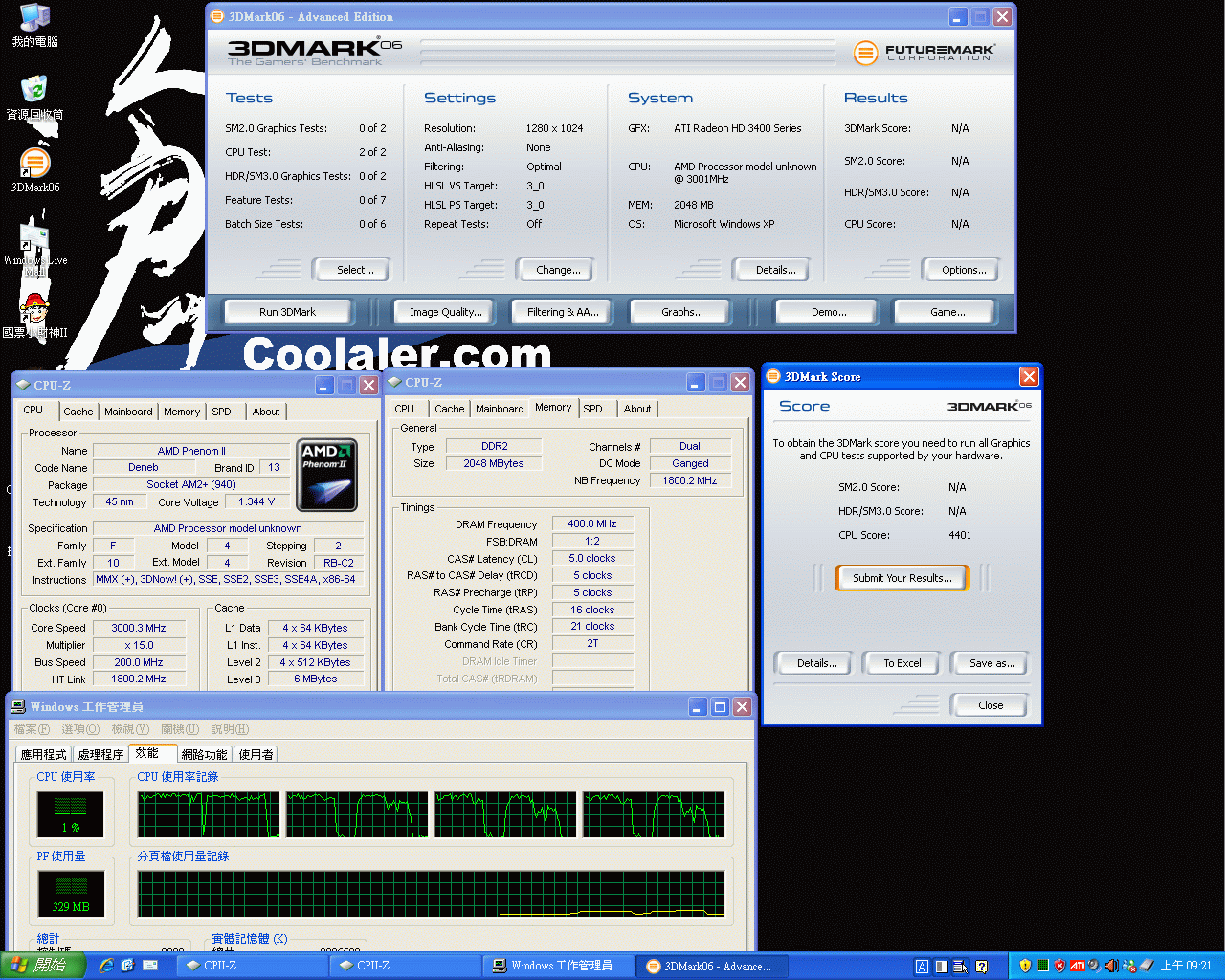Open the Recycle Bin (資源回收筒) desktop icon
The width and height of the screenshot is (1225, 980).
(x=34, y=98)
